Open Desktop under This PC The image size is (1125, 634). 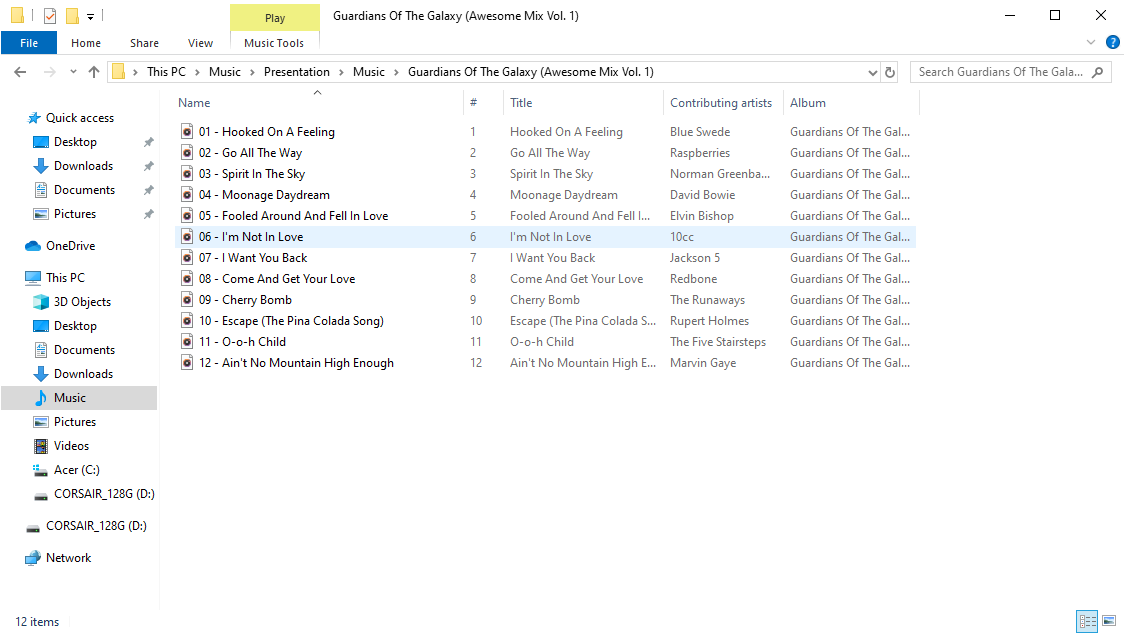[x=75, y=326]
